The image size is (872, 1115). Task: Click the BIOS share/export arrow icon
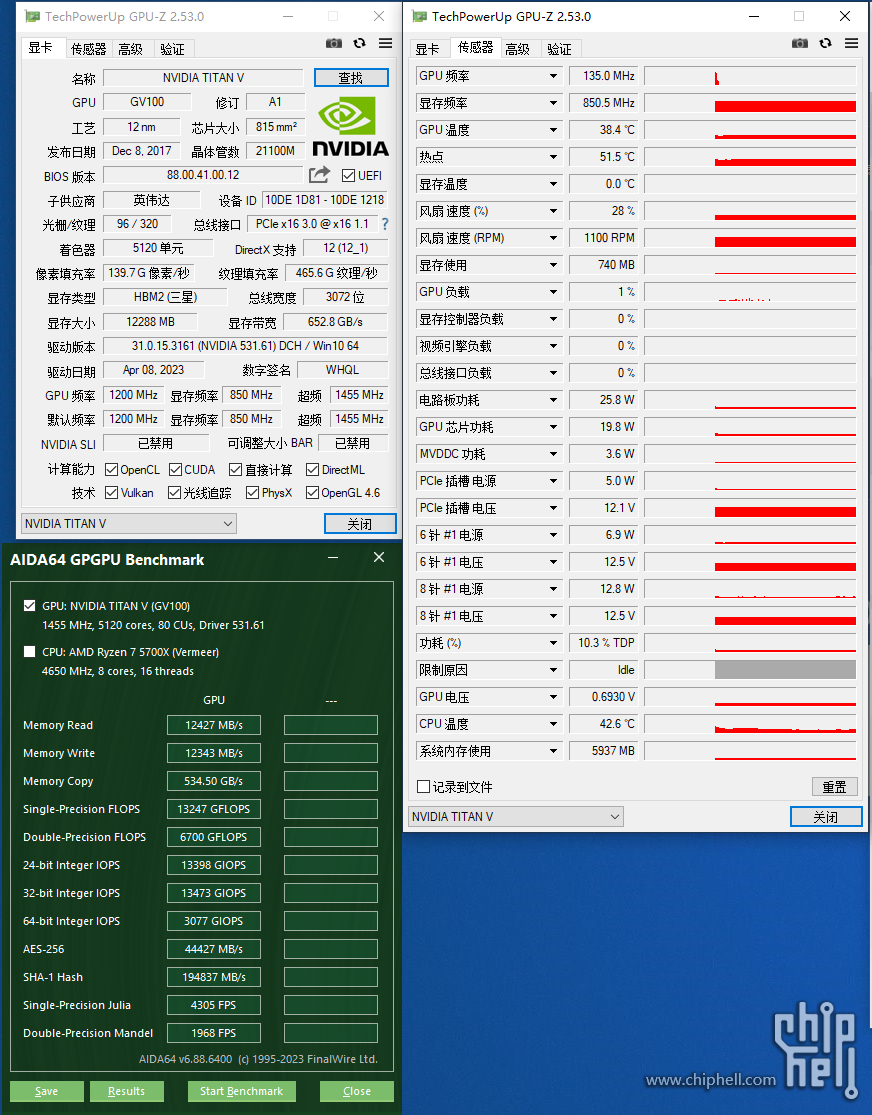click(319, 175)
